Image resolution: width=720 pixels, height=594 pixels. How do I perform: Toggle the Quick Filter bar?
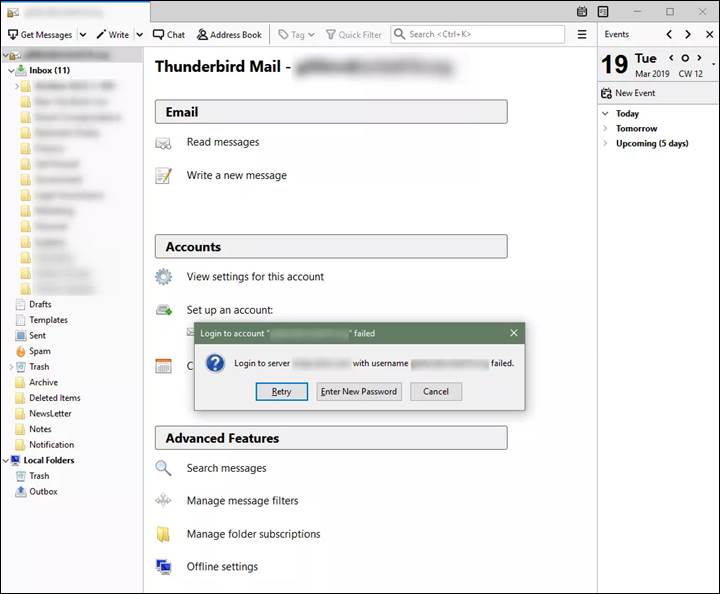(354, 34)
